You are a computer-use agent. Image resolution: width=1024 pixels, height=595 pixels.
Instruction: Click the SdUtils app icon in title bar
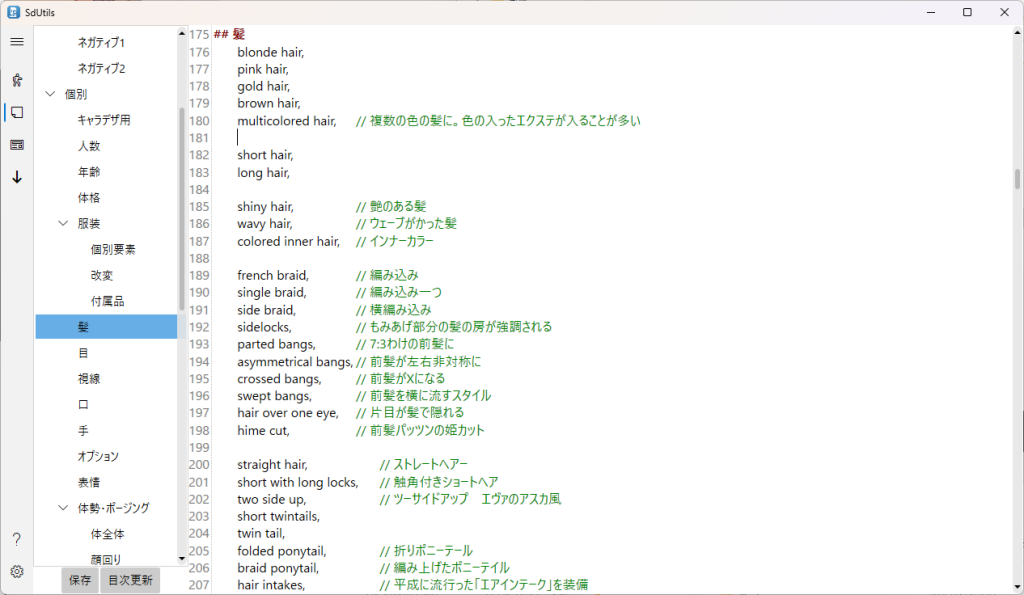point(13,12)
